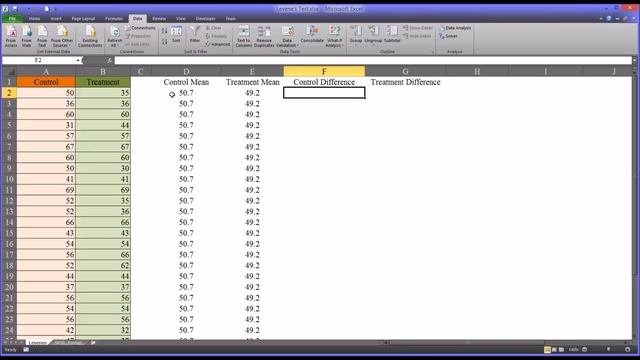Switch to the Page Layout ribbon tab

[83, 18]
